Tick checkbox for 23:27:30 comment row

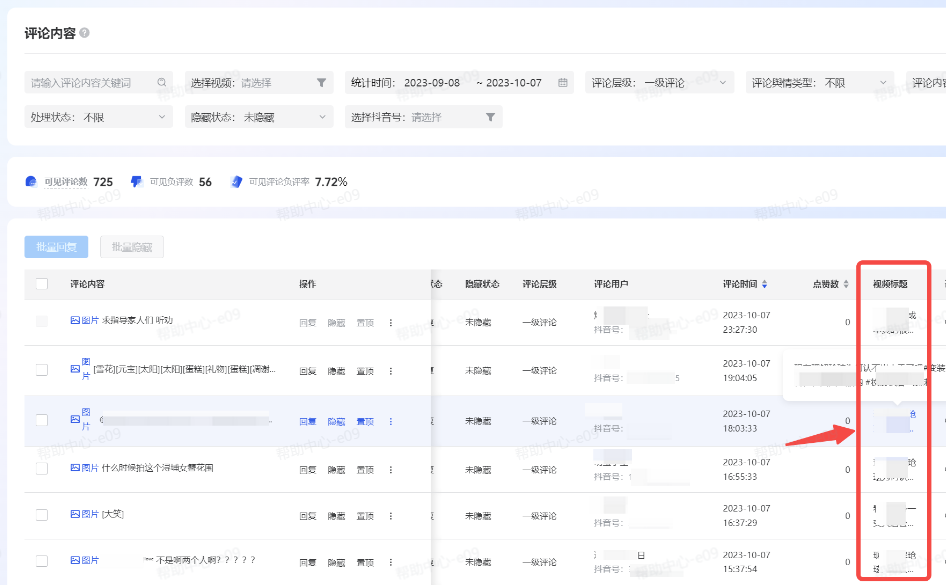tap(42, 321)
